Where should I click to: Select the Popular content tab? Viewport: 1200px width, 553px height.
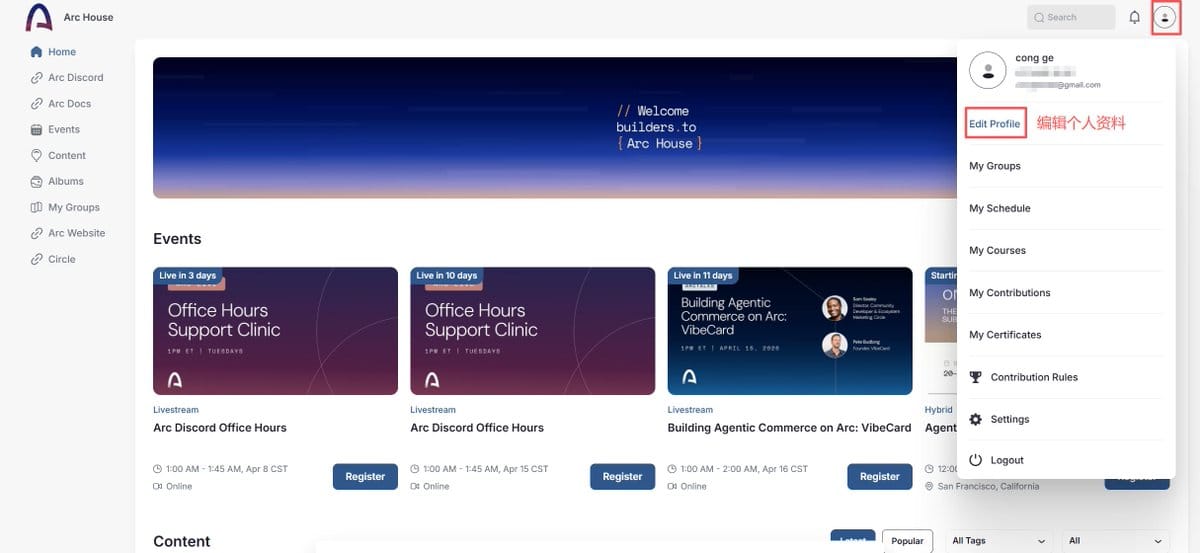(907, 541)
